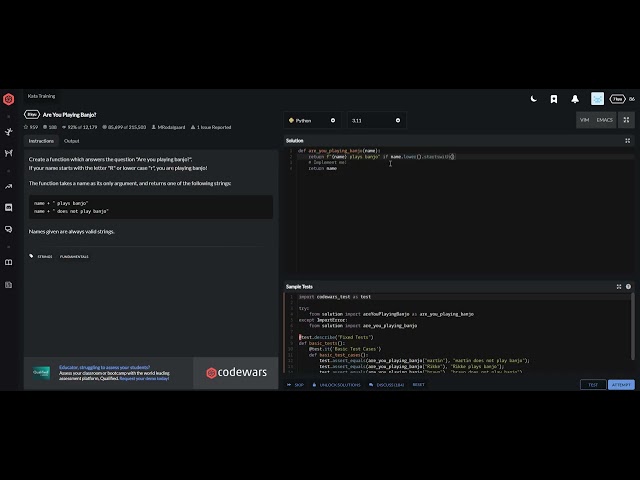Open the 1 Issue Reported link

coord(211,127)
